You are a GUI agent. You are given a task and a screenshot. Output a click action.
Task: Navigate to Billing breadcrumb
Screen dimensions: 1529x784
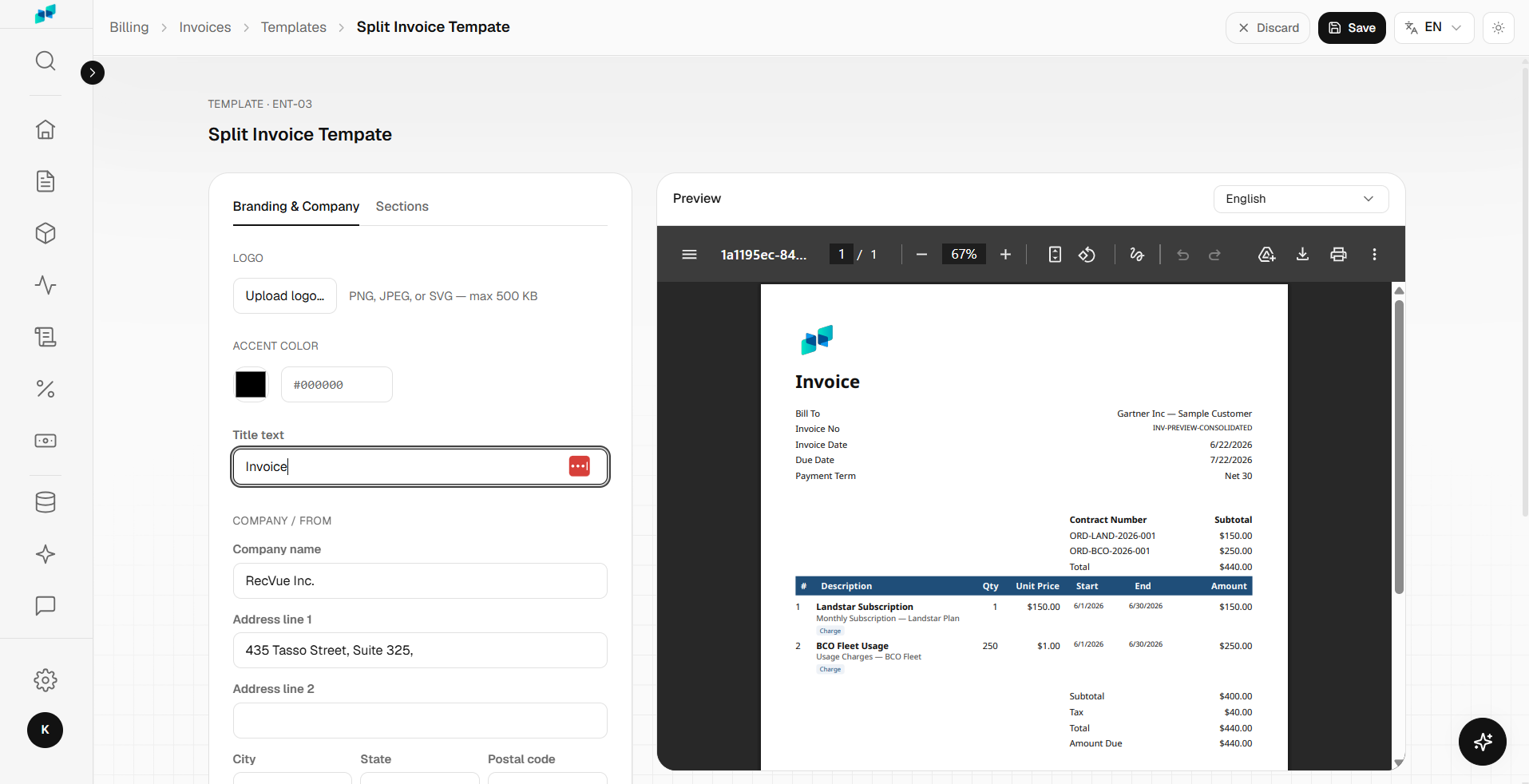(129, 27)
